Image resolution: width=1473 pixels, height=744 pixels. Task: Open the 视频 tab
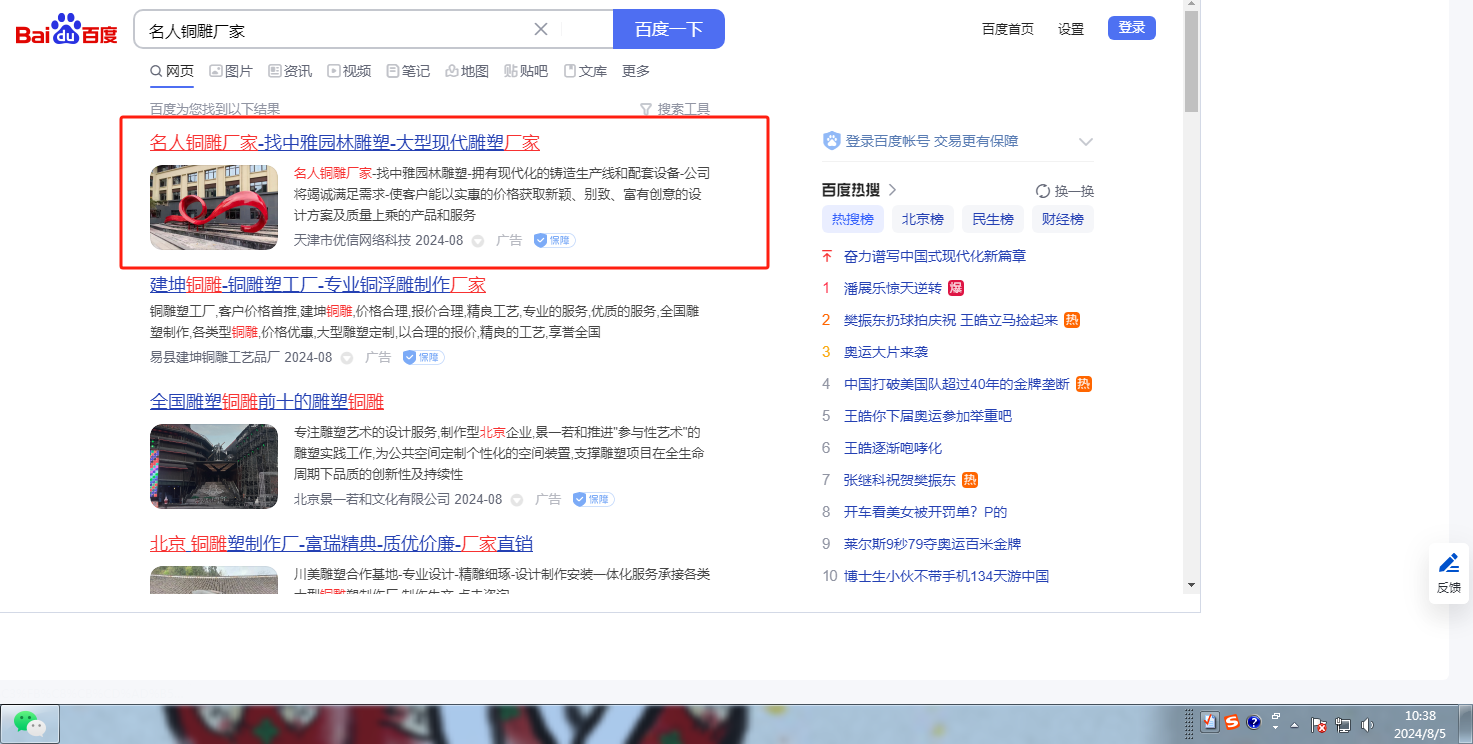[349, 71]
